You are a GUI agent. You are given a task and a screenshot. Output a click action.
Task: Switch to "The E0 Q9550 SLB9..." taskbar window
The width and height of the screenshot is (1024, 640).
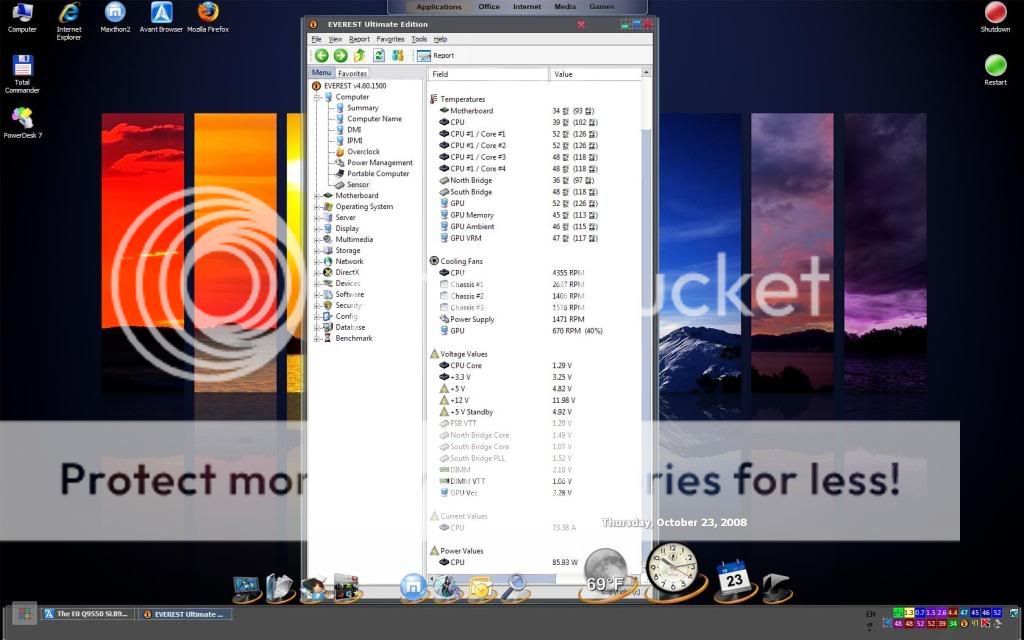point(88,614)
